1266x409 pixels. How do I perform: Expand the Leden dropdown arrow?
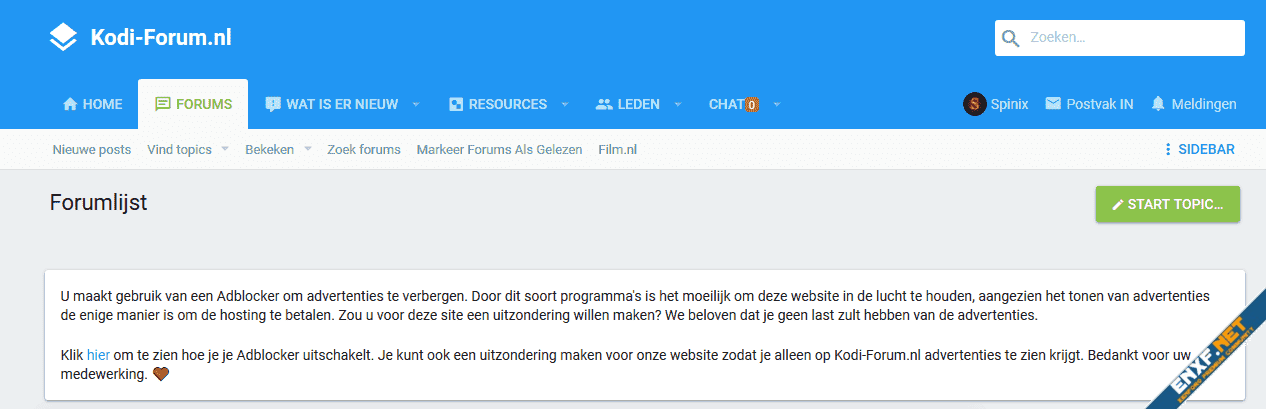coord(677,104)
